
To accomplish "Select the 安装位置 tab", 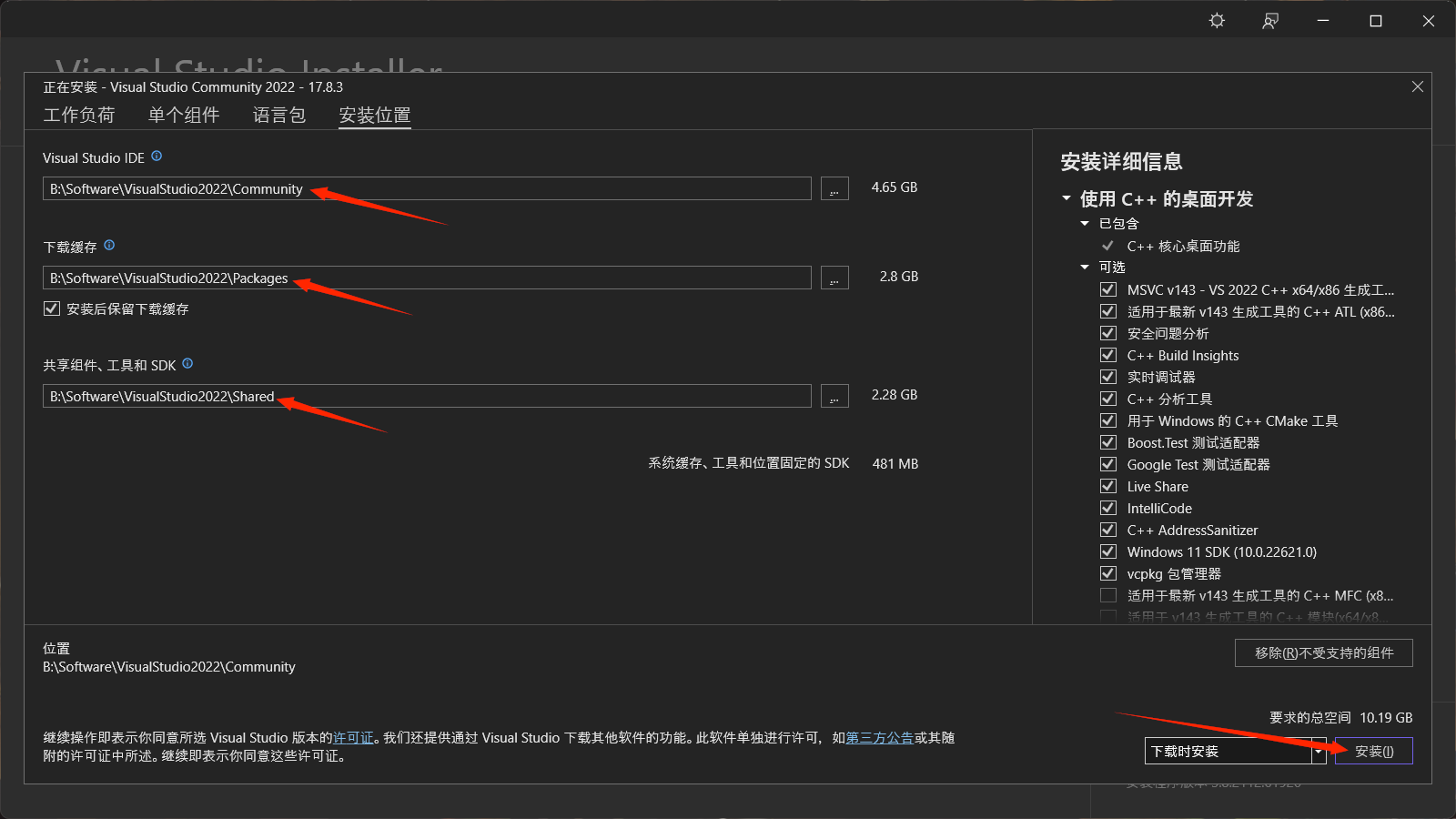I will [375, 115].
